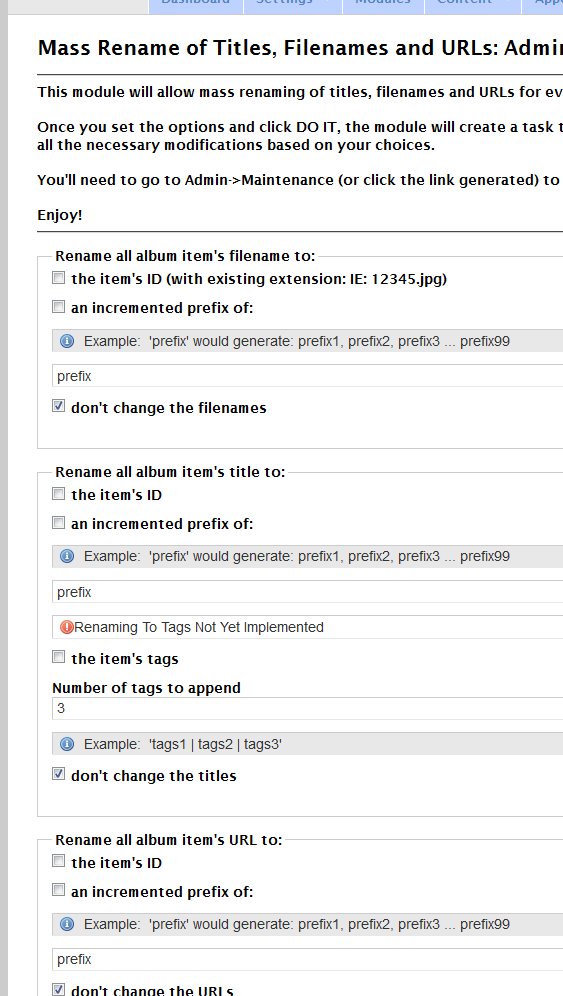Click info icon in filename prefix example
The width and height of the screenshot is (563, 996).
click(x=67, y=341)
